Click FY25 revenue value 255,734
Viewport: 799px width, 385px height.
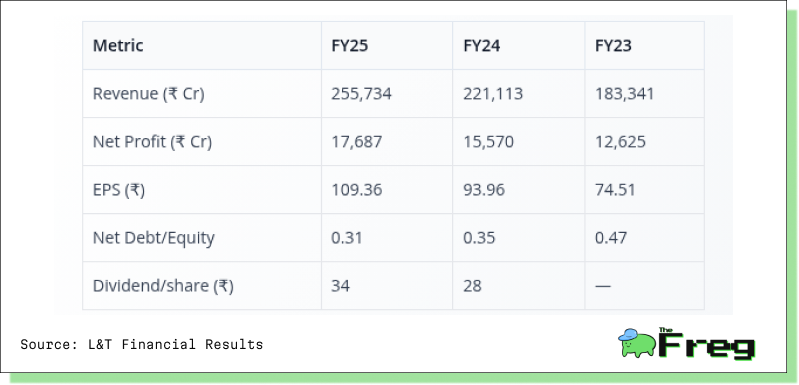point(361,94)
